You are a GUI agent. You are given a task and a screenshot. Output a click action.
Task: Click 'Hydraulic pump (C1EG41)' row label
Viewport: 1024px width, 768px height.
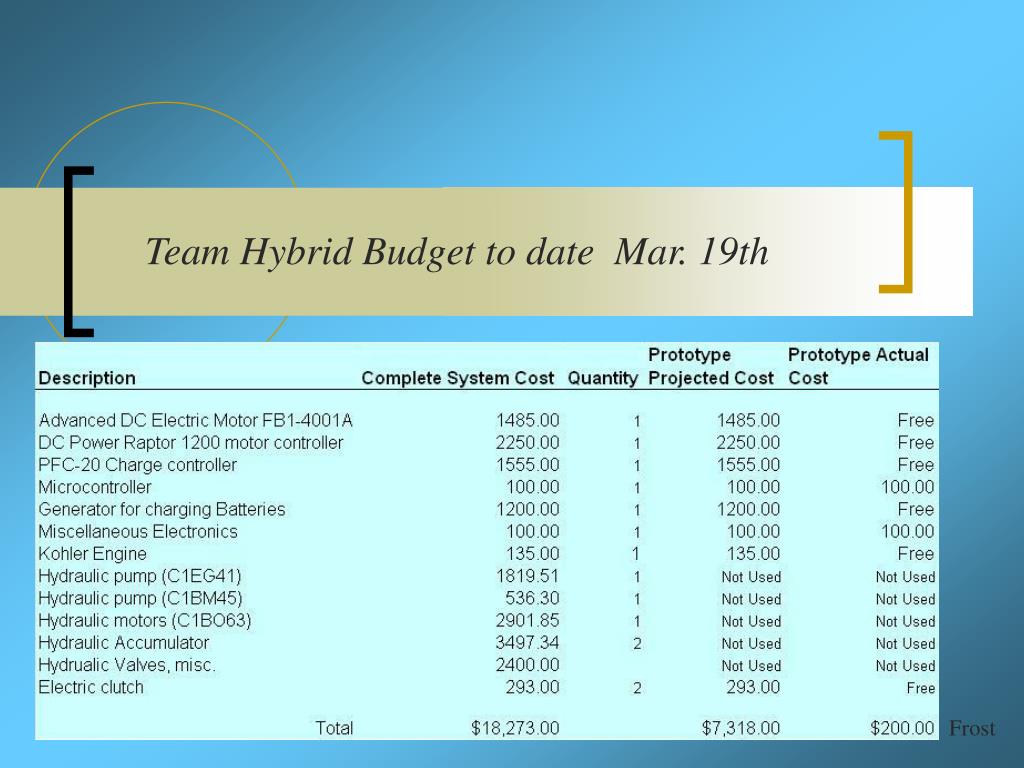[x=140, y=576]
